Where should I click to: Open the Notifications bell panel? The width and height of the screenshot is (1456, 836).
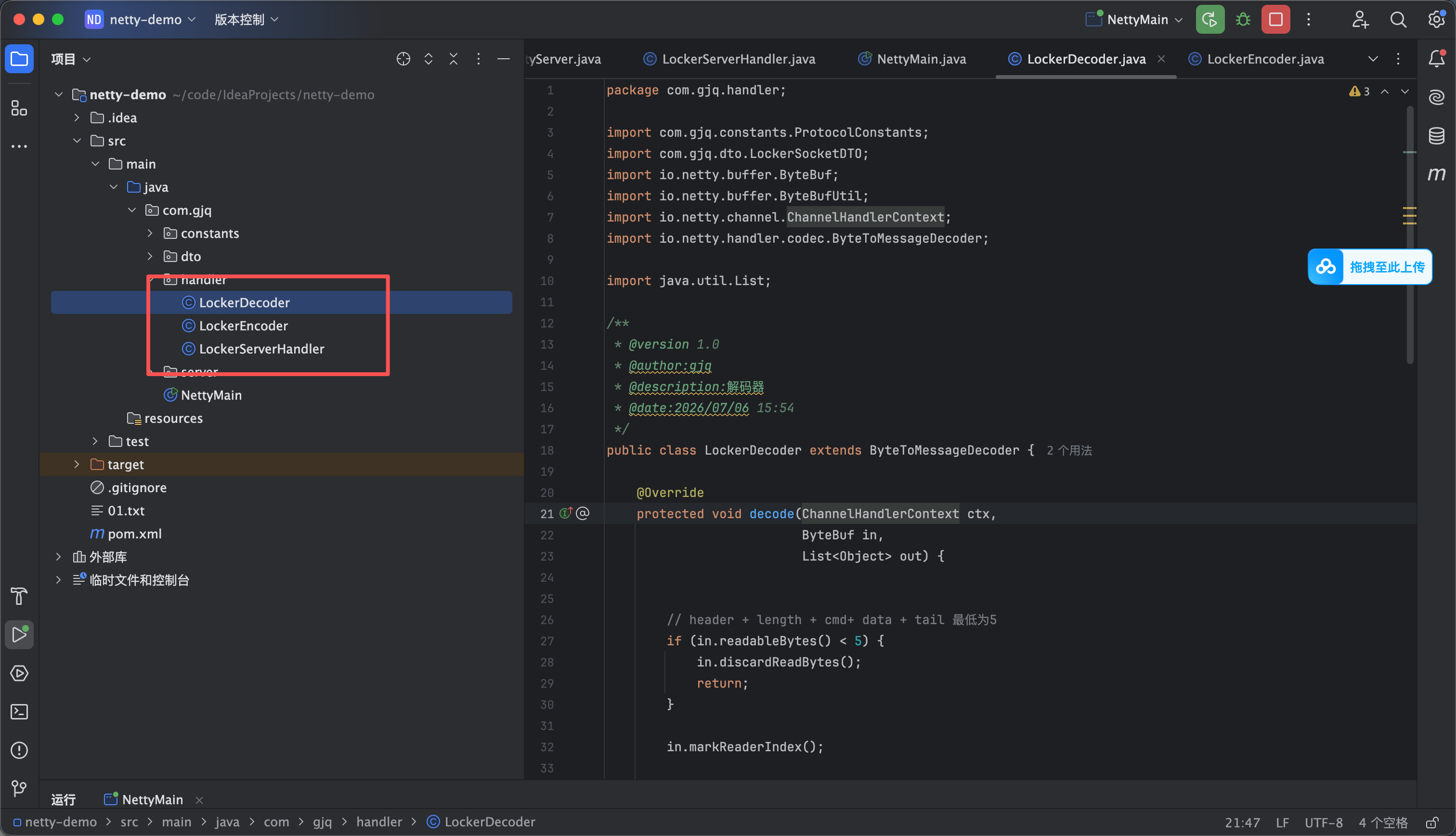[1436, 59]
